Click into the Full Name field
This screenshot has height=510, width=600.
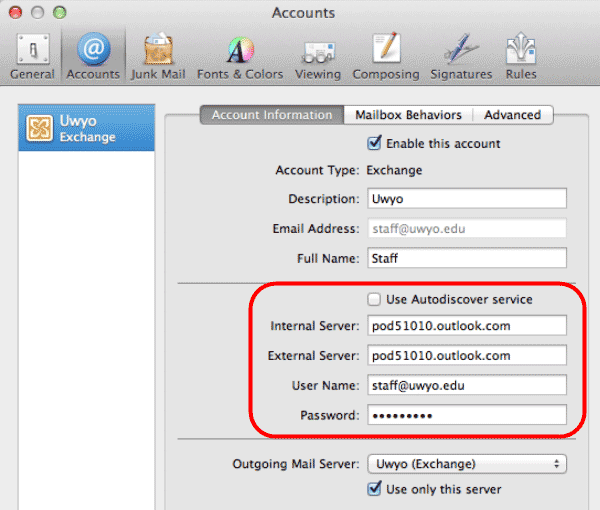click(x=467, y=258)
